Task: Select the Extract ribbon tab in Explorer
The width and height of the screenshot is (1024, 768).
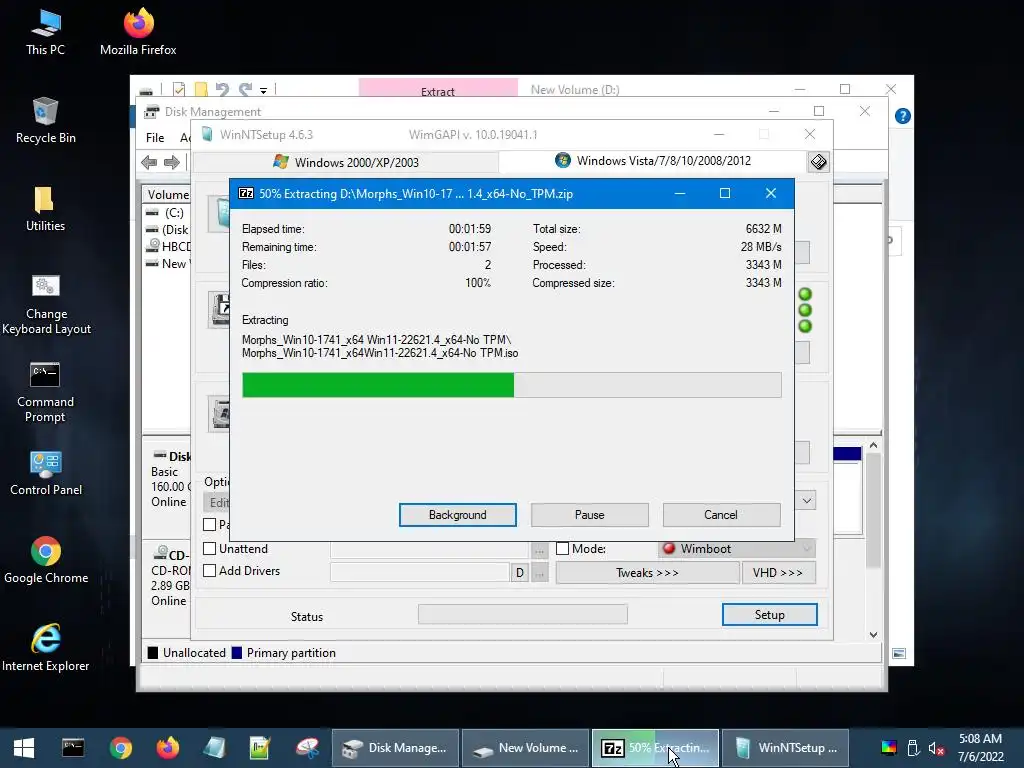Action: (438, 89)
